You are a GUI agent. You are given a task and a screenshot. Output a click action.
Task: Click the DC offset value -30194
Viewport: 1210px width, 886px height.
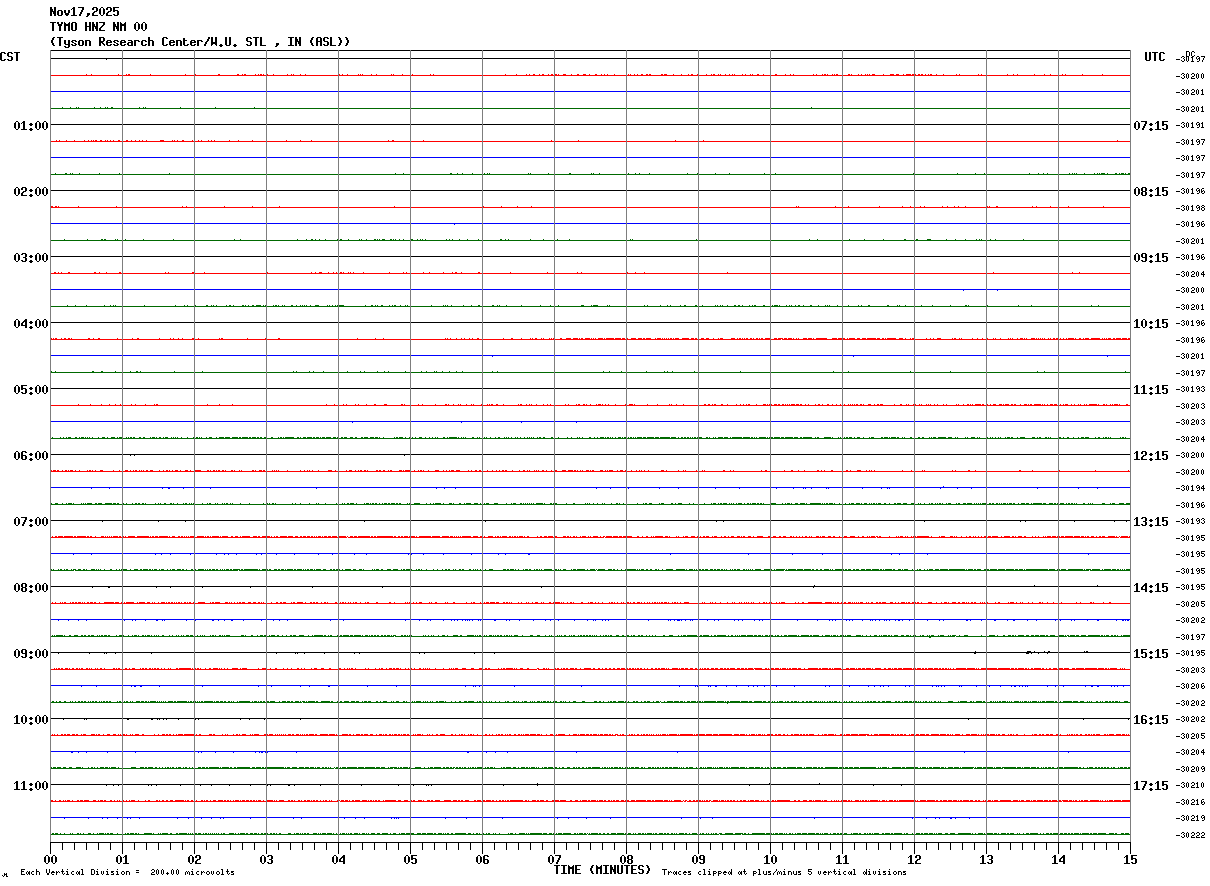(1191, 488)
